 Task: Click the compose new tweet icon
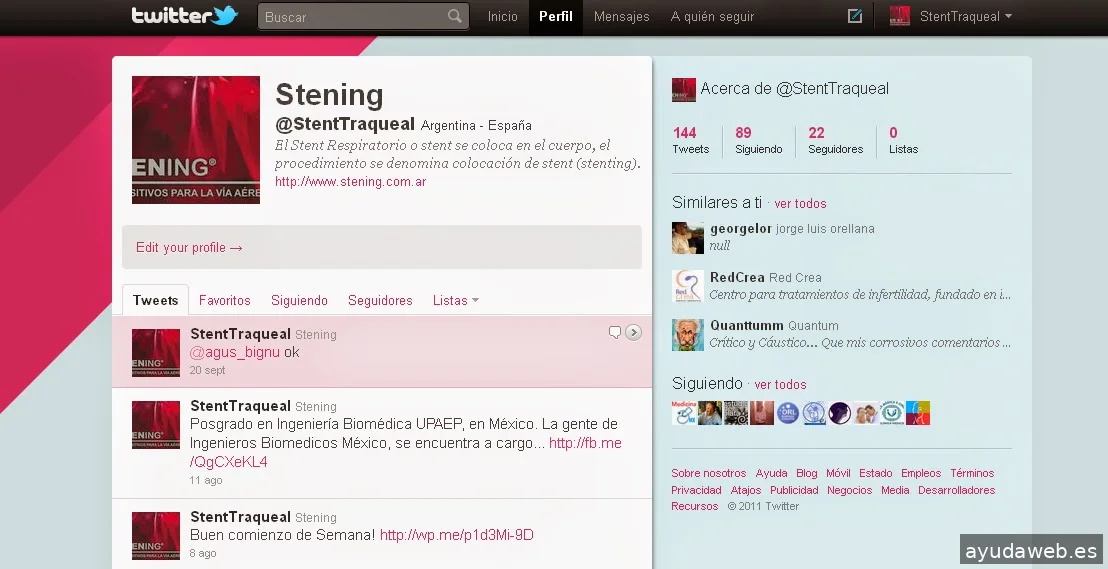[855, 16]
